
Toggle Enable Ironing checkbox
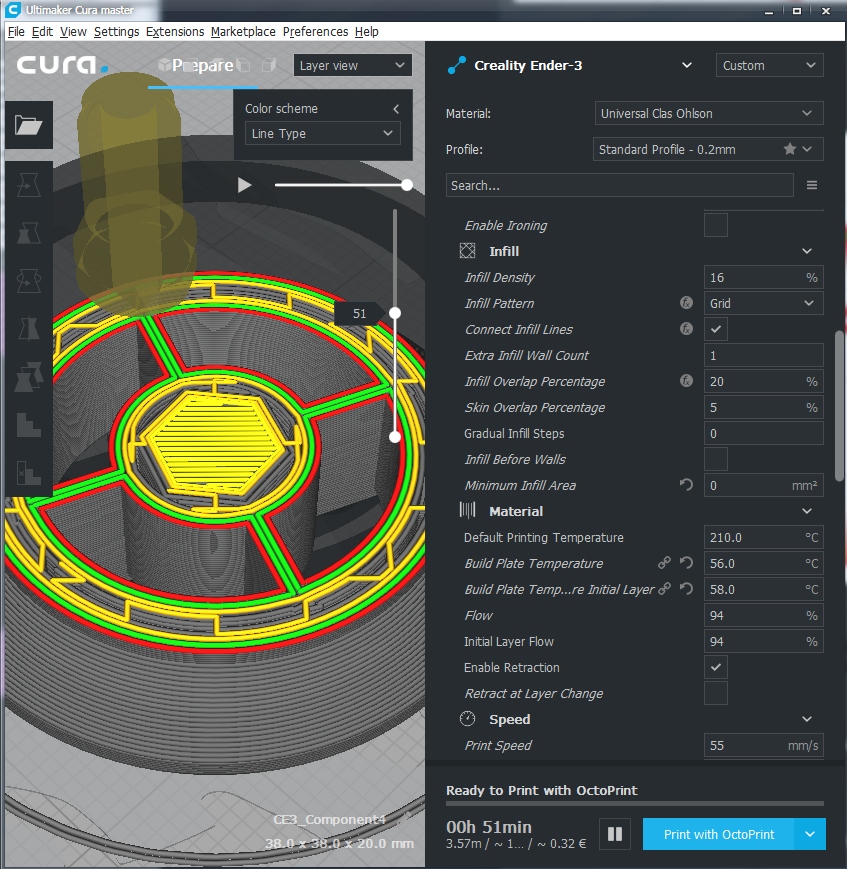click(716, 225)
